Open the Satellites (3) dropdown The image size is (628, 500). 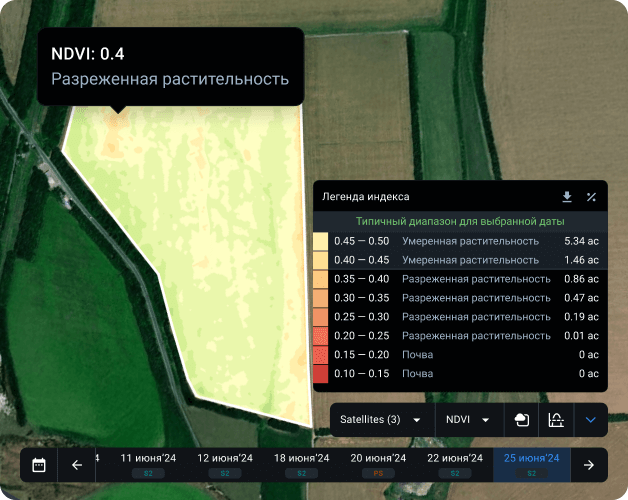click(x=381, y=420)
